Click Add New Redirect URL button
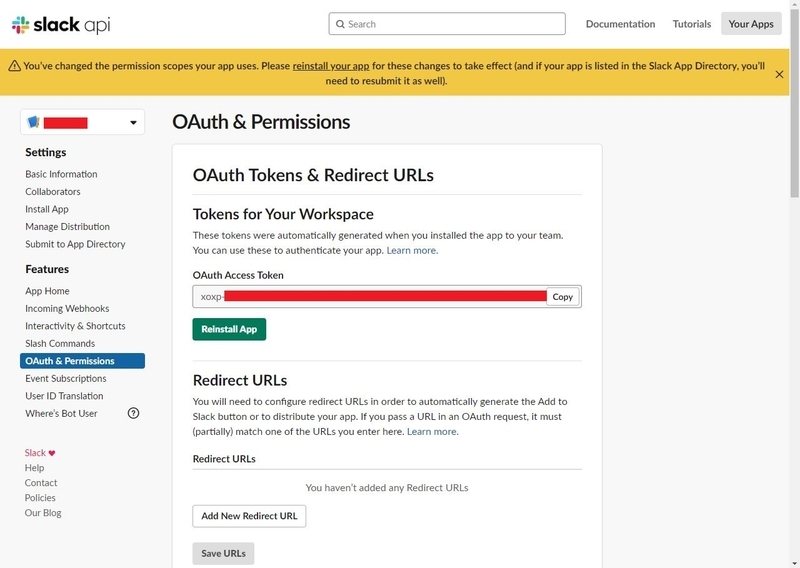The image size is (800, 568). click(249, 516)
